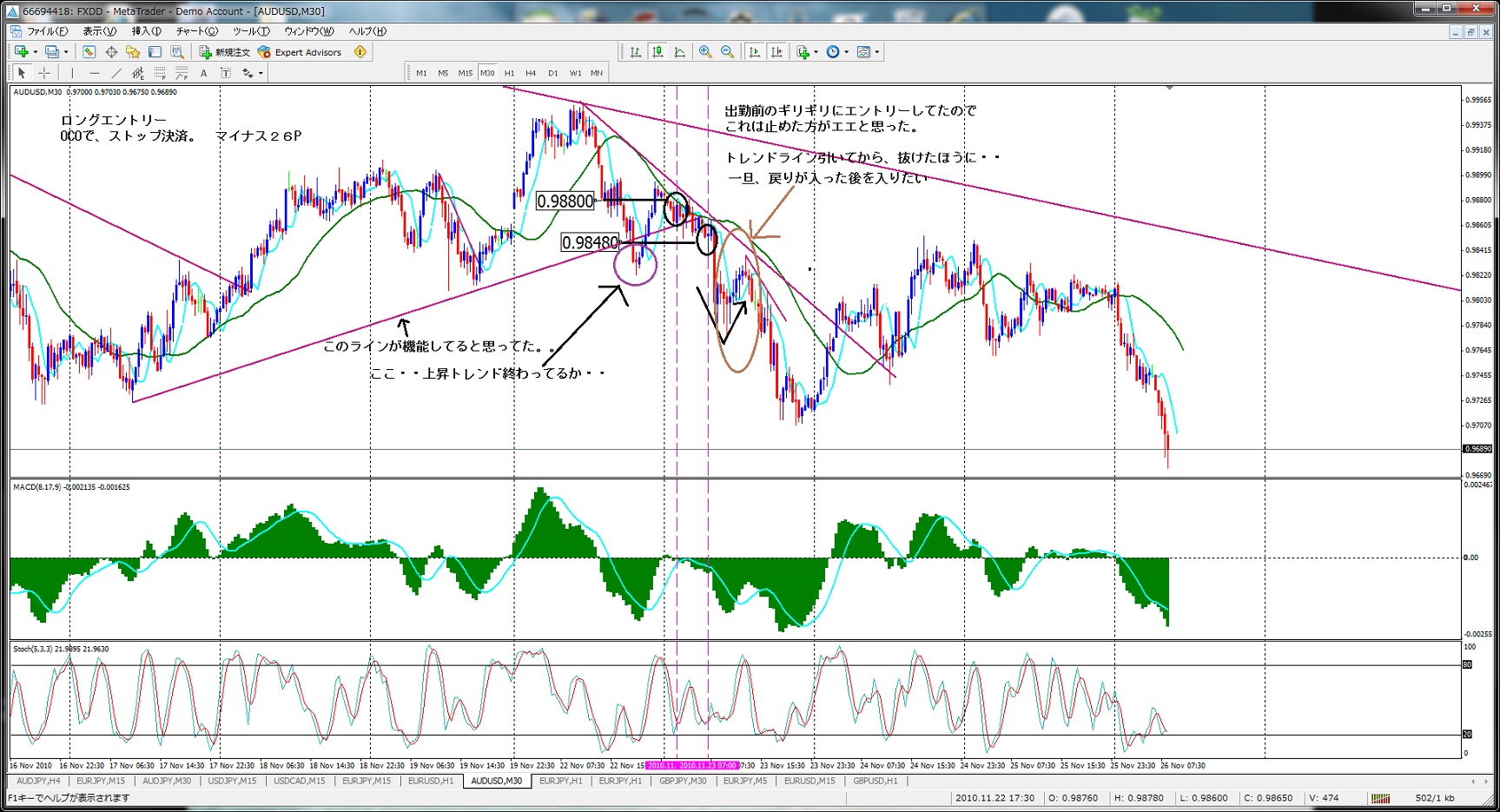Open a new chart with the toolbar icon
Viewport: 1500px width, 812px height.
coord(21,52)
